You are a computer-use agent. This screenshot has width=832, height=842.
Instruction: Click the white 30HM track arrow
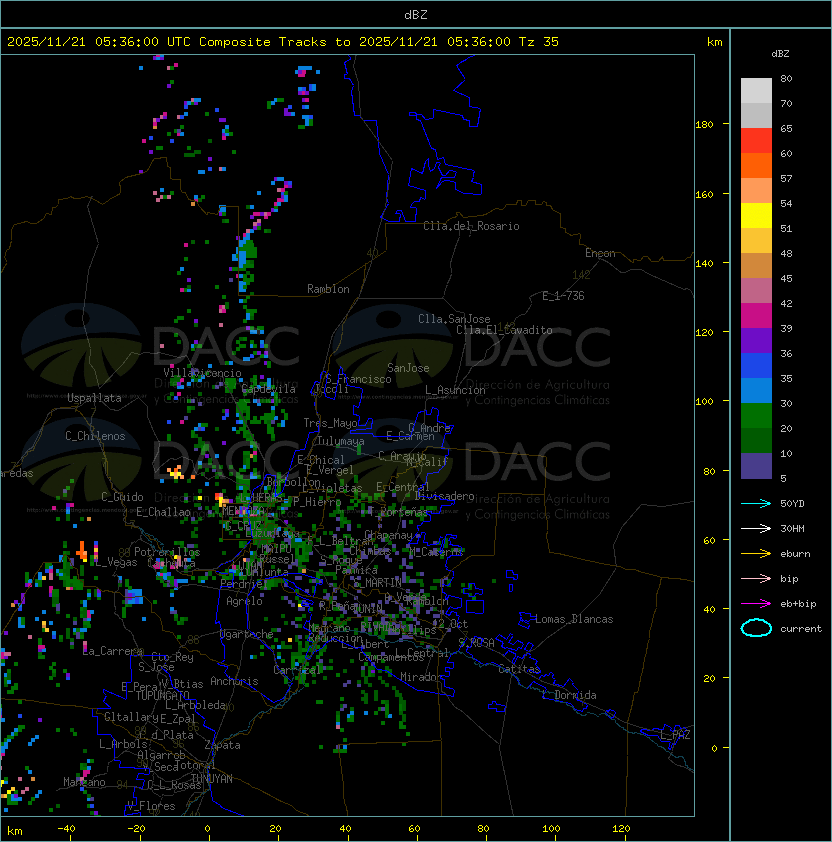756,529
